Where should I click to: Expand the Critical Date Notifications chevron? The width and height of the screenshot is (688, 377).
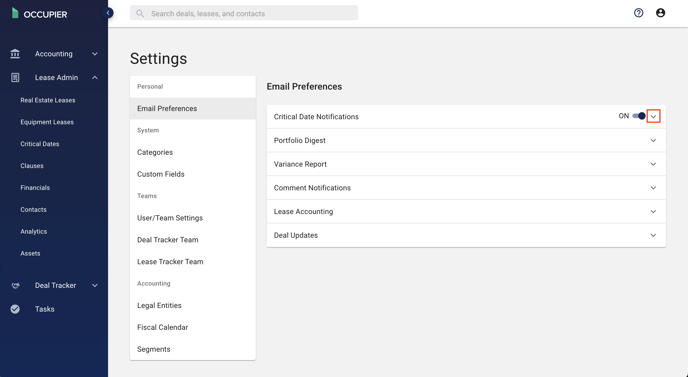[x=653, y=116]
